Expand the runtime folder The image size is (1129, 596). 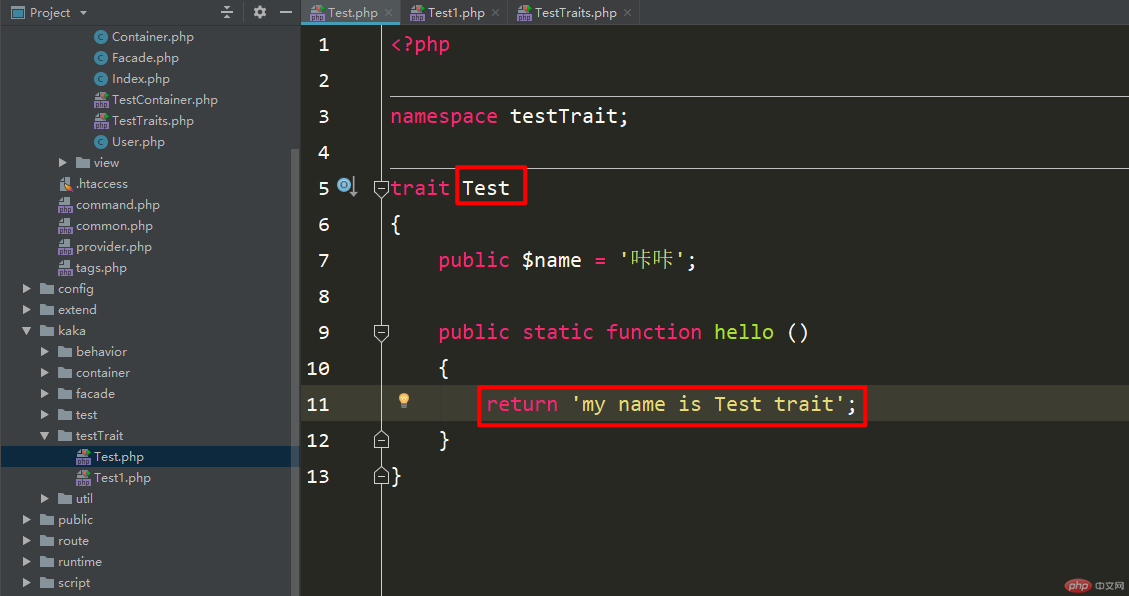point(27,561)
